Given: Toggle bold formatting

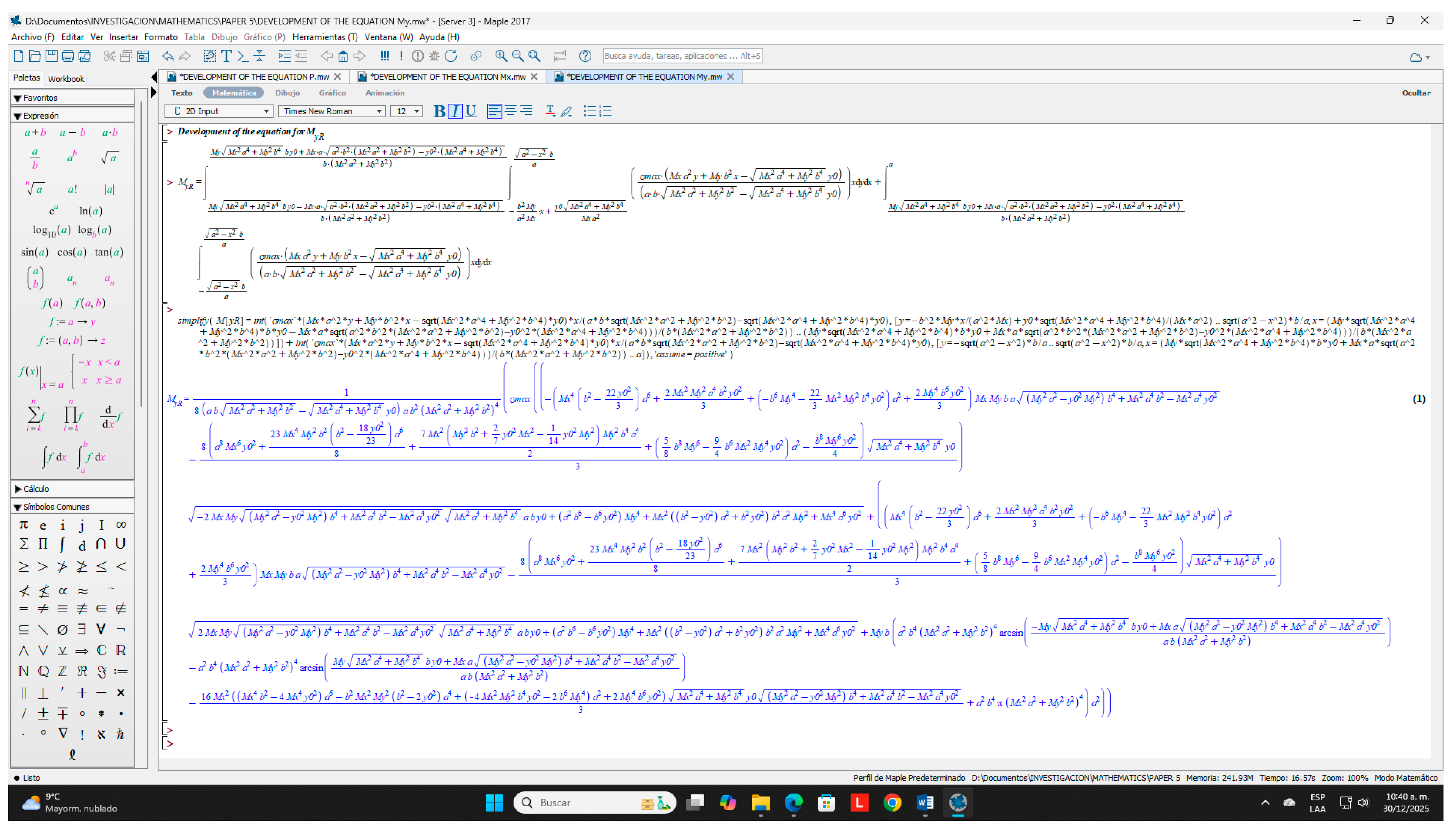Looking at the screenshot, I should [439, 111].
